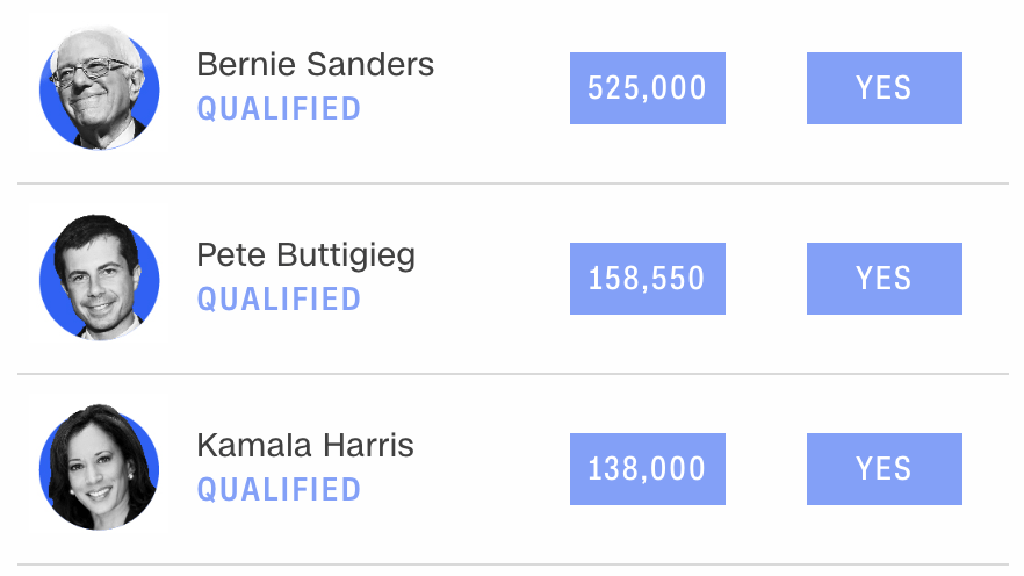Click divider line below Kamala Harris row
Screen dimensions: 1024x576
coord(513,564)
